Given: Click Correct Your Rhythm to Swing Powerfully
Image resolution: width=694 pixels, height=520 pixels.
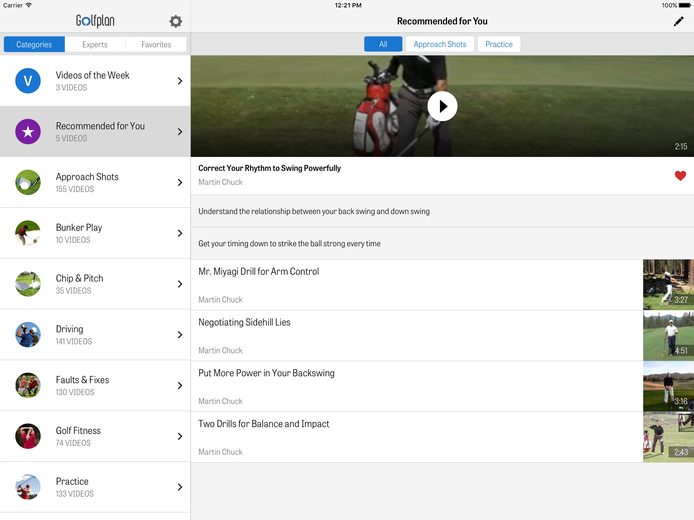Looking at the screenshot, I should tap(270, 168).
